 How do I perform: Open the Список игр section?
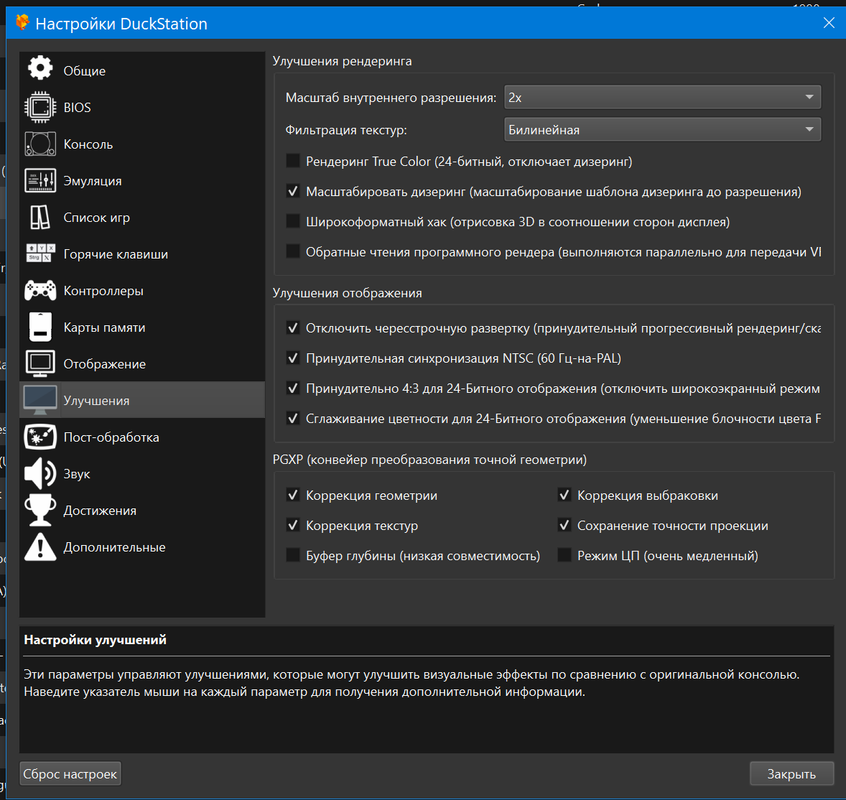[142, 217]
